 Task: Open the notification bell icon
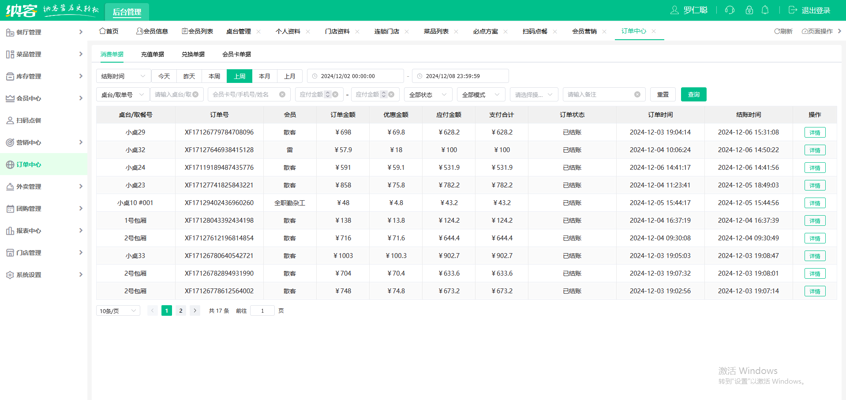pos(765,10)
